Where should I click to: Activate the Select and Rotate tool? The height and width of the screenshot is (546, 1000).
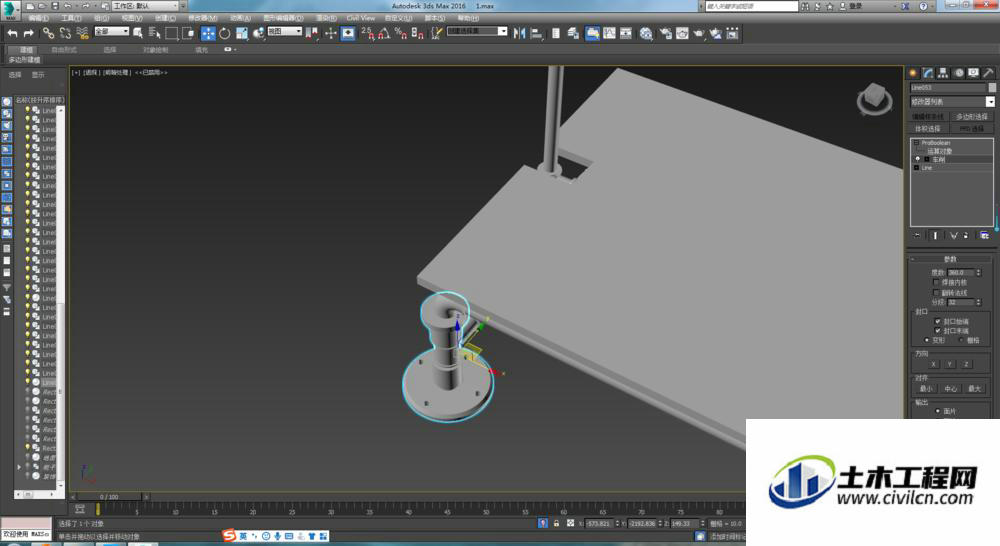pyautogui.click(x=224, y=33)
